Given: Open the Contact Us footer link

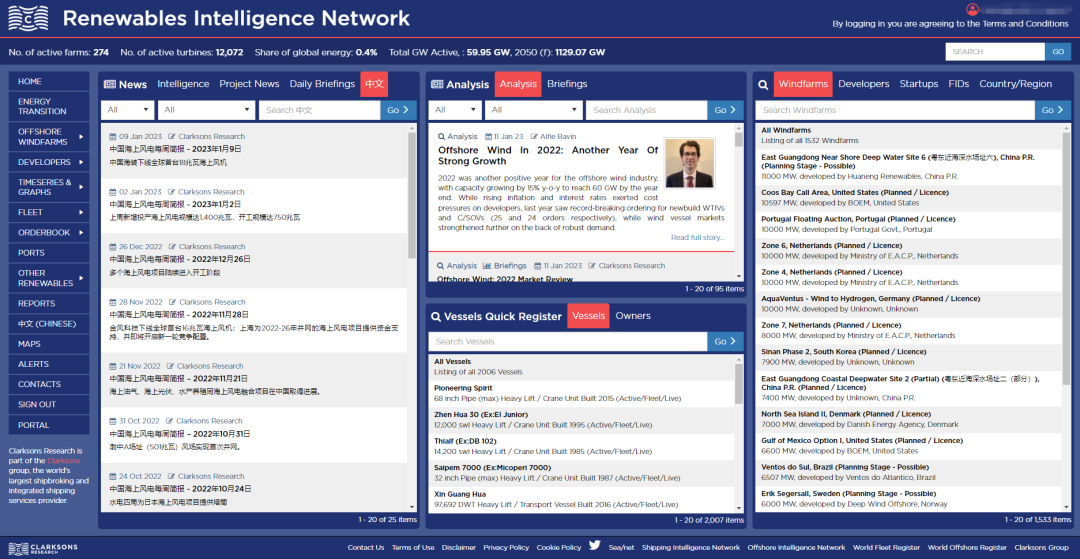Looking at the screenshot, I should pyautogui.click(x=366, y=548).
